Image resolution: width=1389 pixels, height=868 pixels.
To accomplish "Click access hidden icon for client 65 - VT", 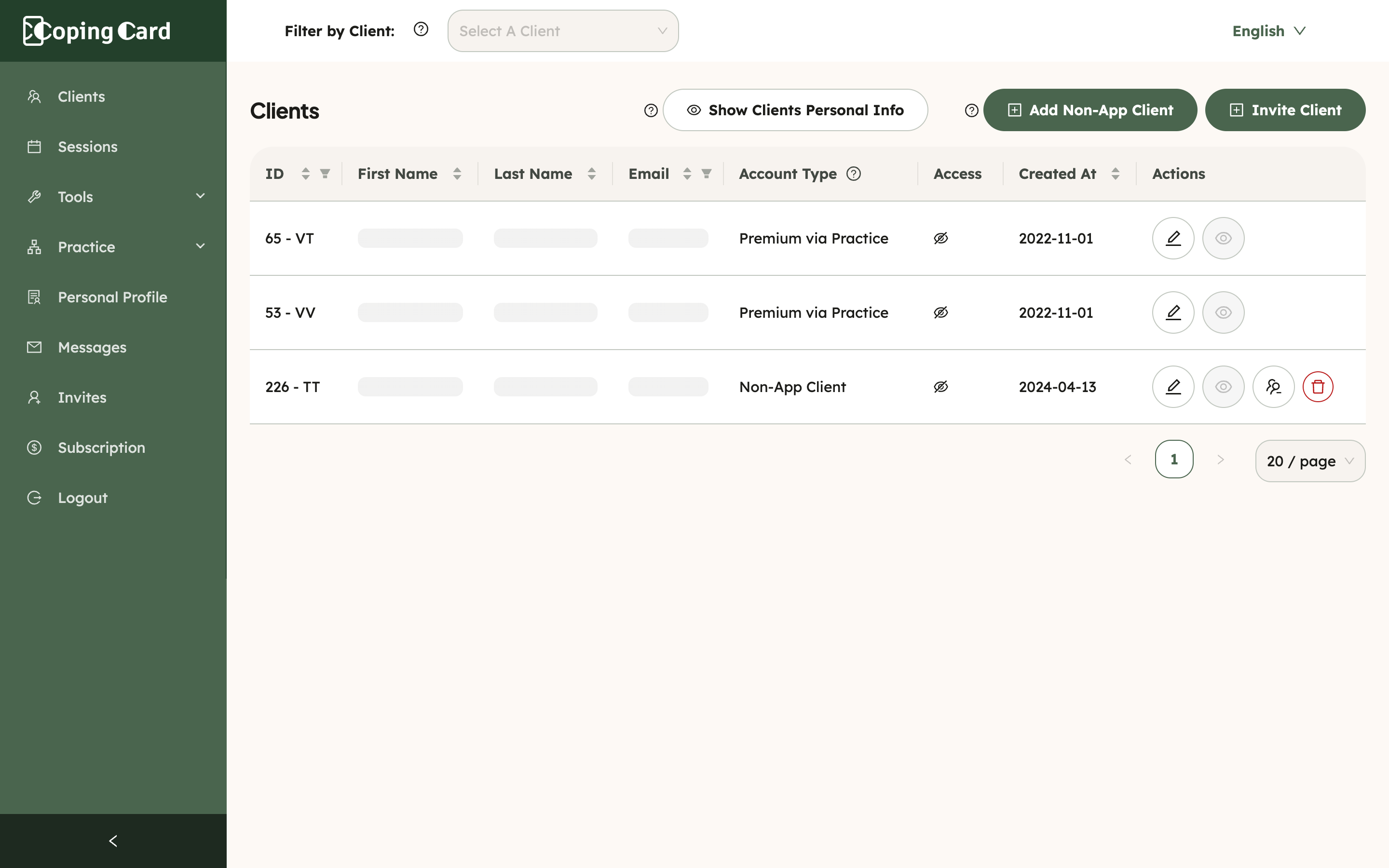I will (x=941, y=238).
